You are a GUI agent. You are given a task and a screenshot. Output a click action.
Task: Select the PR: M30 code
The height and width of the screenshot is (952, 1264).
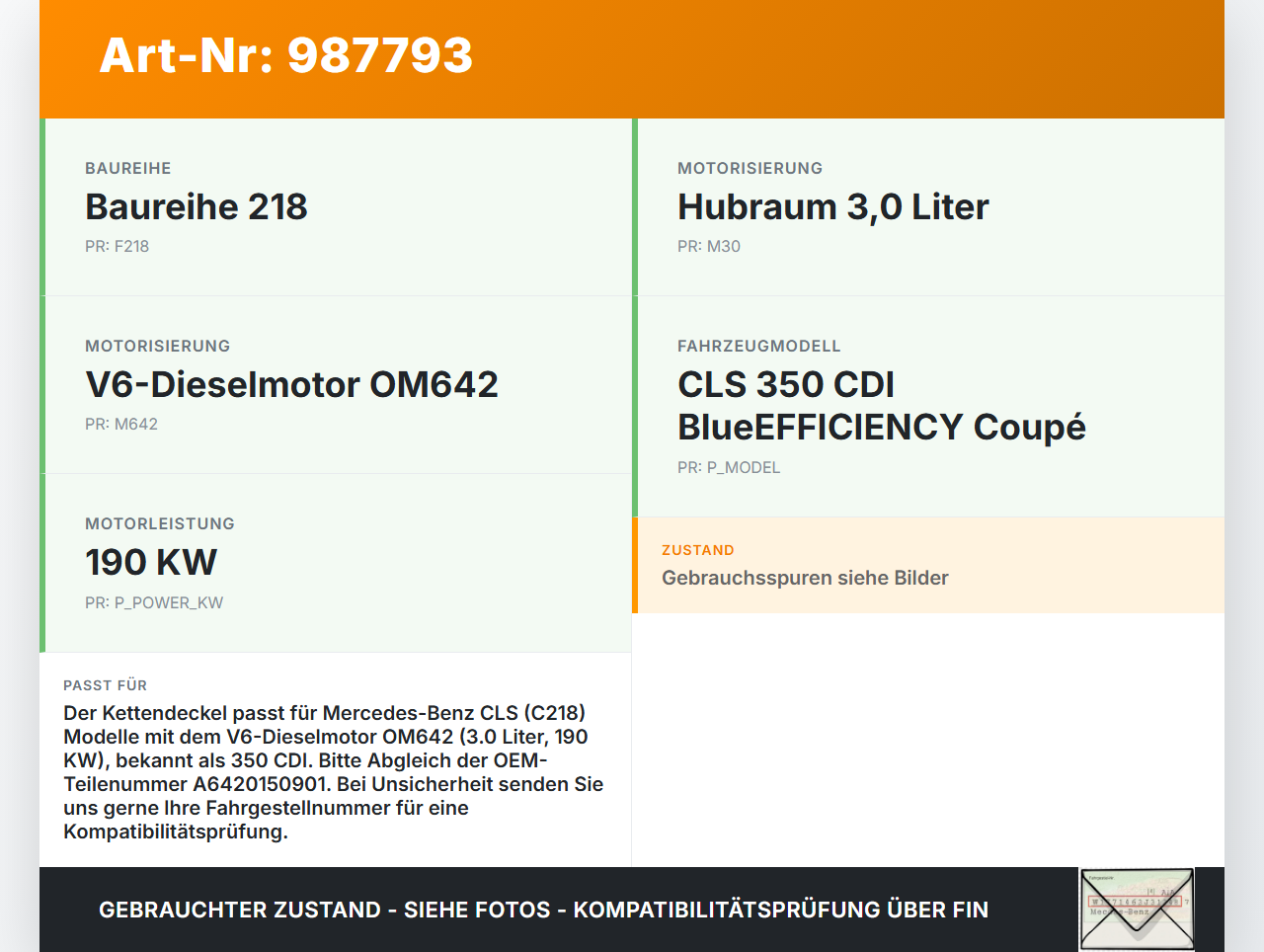(709, 246)
